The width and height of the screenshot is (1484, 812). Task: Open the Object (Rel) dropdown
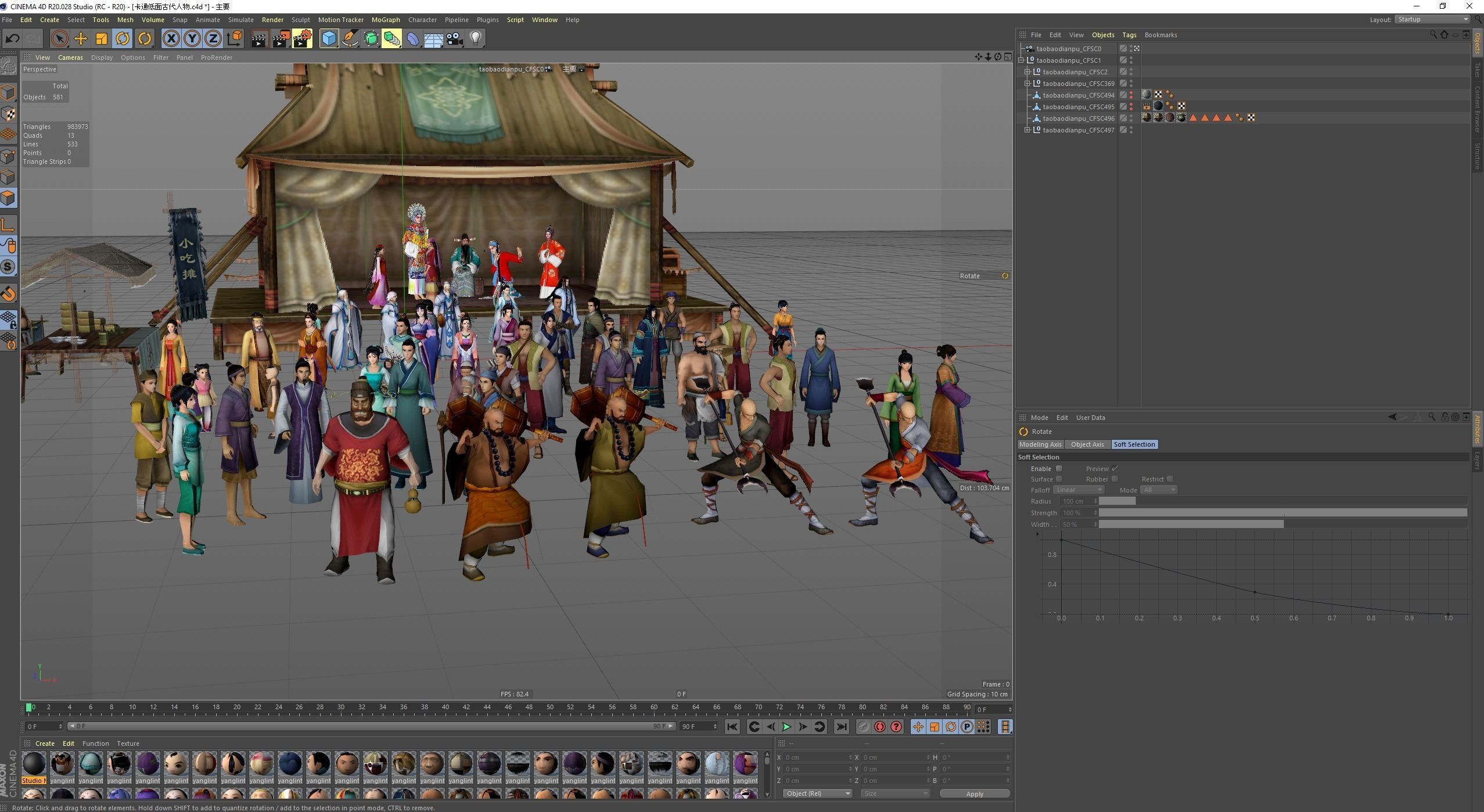click(817, 793)
